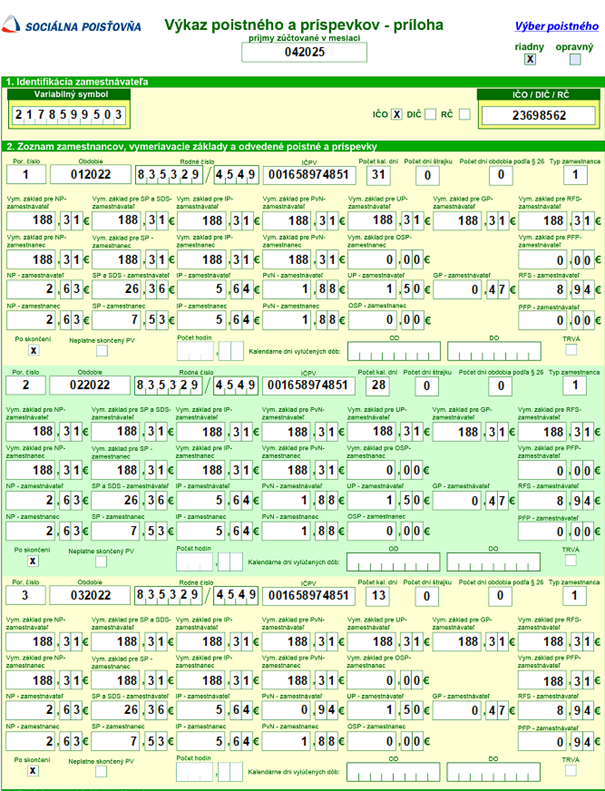Click Typ zamestnanca field in record 2
Image resolution: width=605 pixels, height=791 pixels.
[574, 385]
